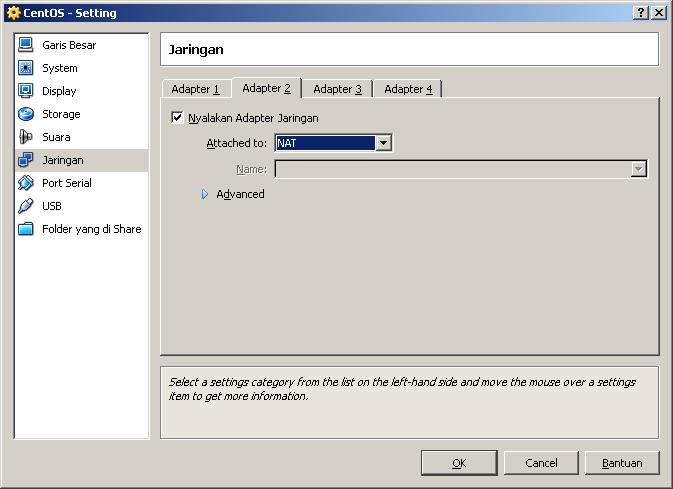Switch to the Adapter 3 tab
This screenshot has width=673, height=489.
pos(337,89)
